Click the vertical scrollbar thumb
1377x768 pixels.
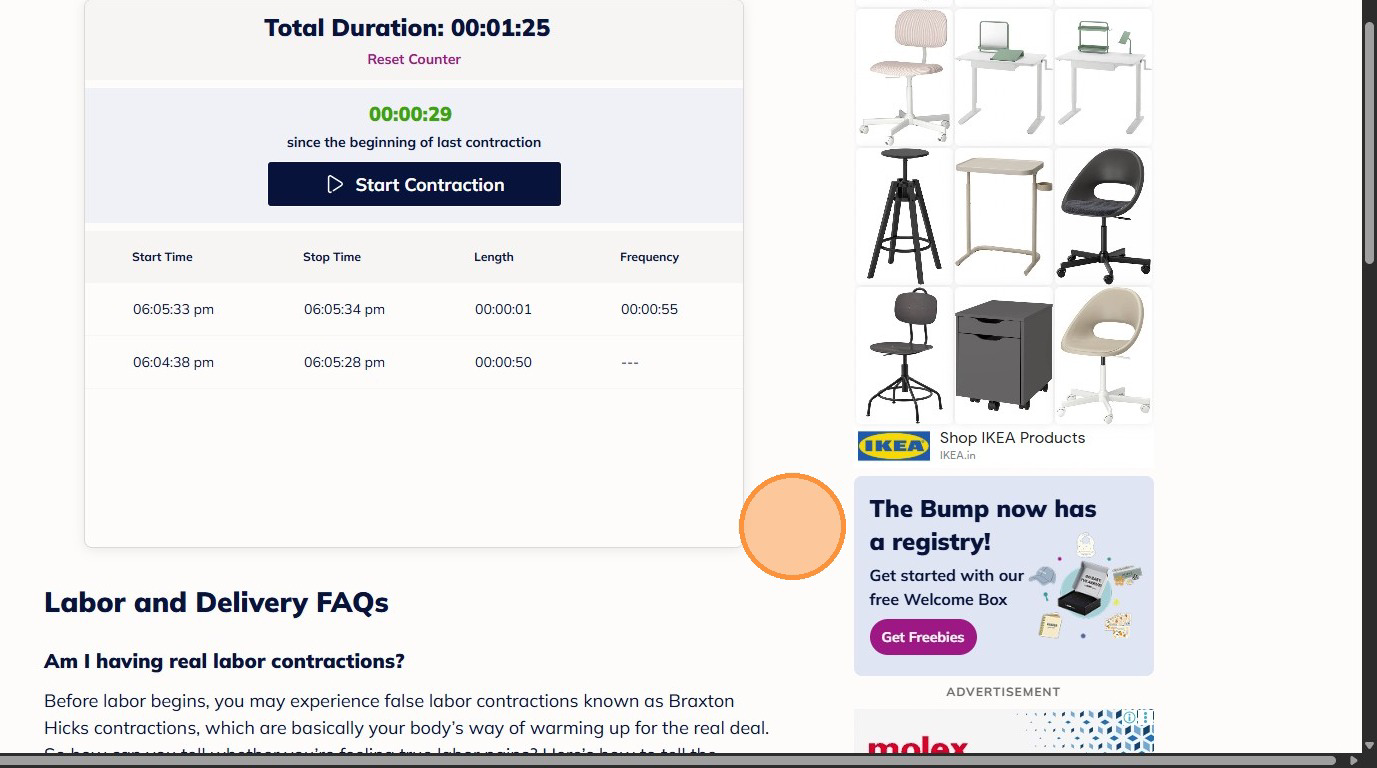[x=1369, y=140]
